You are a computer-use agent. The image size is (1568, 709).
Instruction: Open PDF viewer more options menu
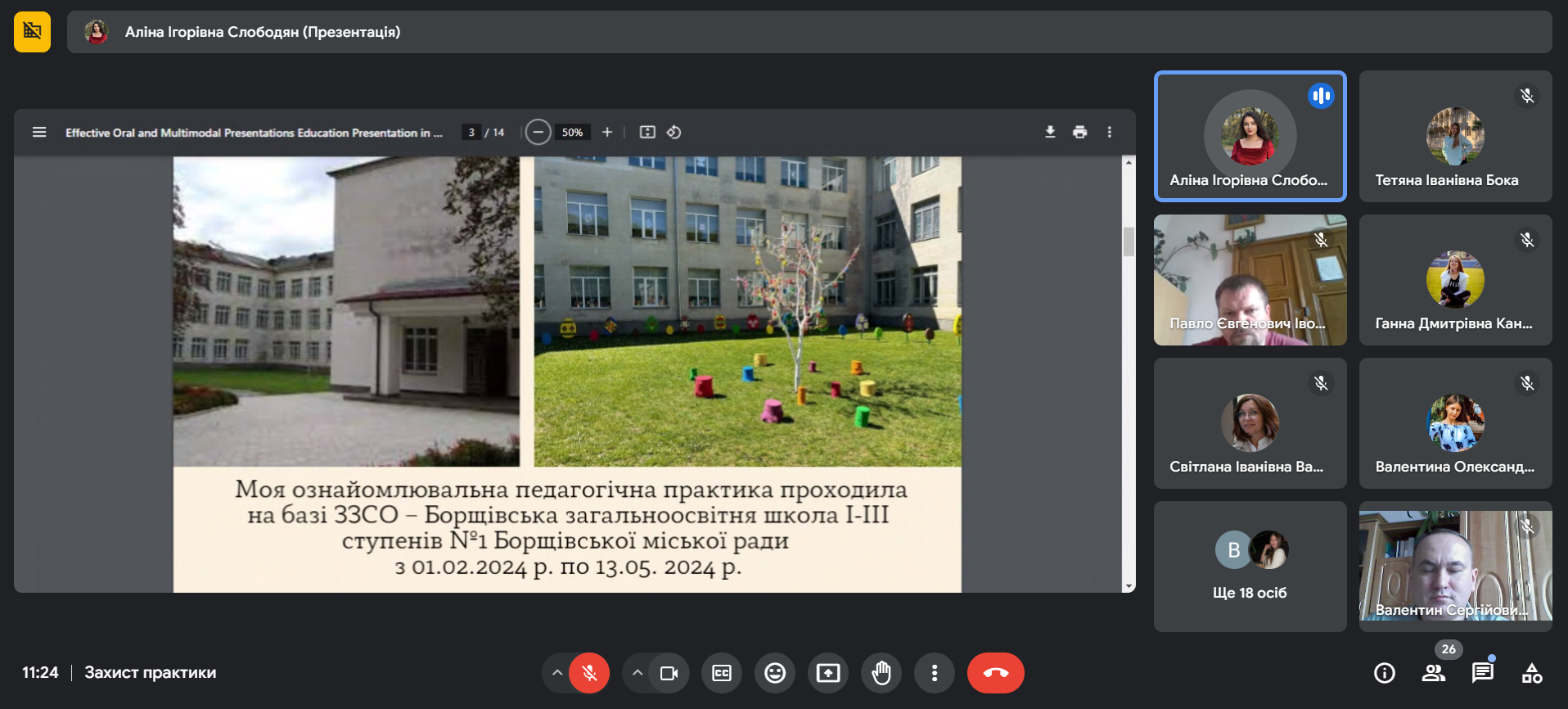coord(1110,132)
